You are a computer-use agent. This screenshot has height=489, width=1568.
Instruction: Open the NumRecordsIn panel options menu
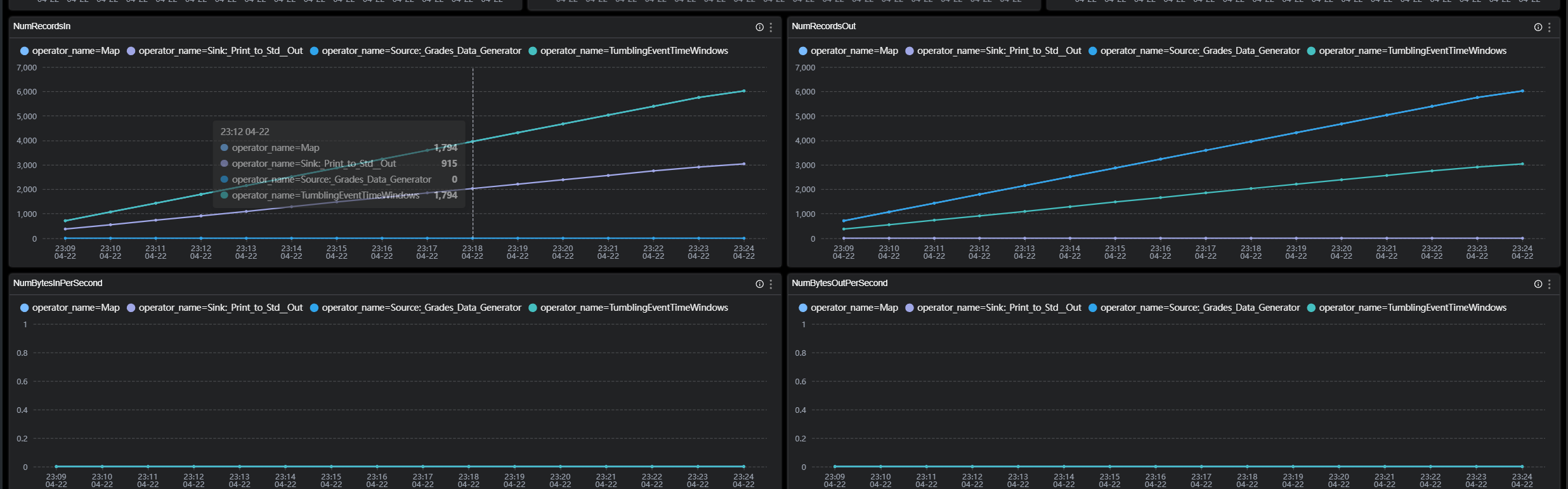pyautogui.click(x=771, y=27)
